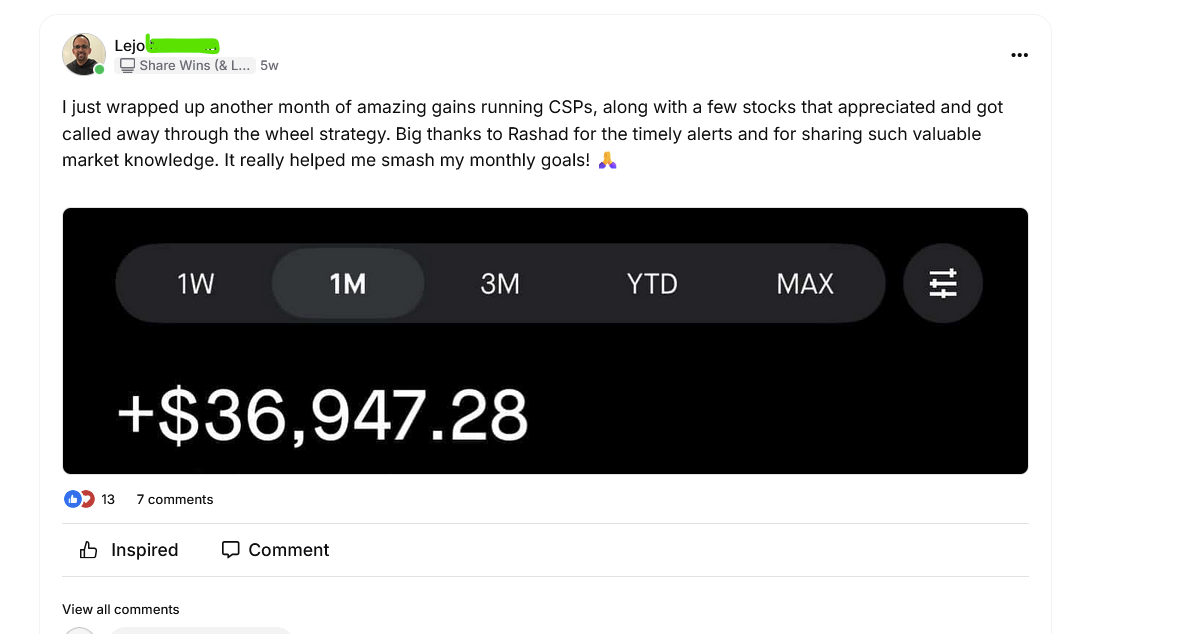Choose the 3M time range

500,284
